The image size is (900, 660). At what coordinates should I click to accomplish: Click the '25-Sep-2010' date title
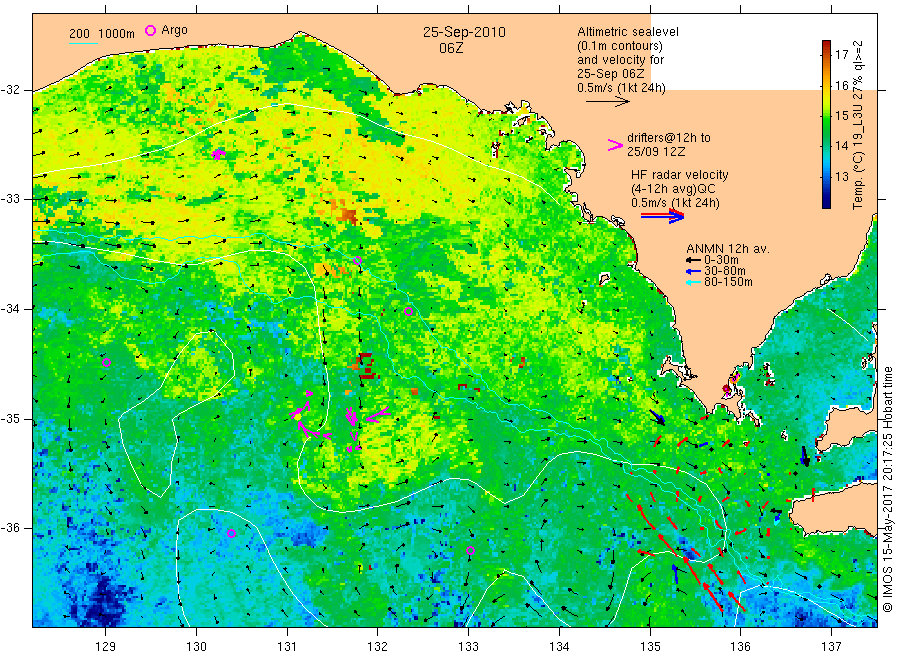[x=464, y=32]
